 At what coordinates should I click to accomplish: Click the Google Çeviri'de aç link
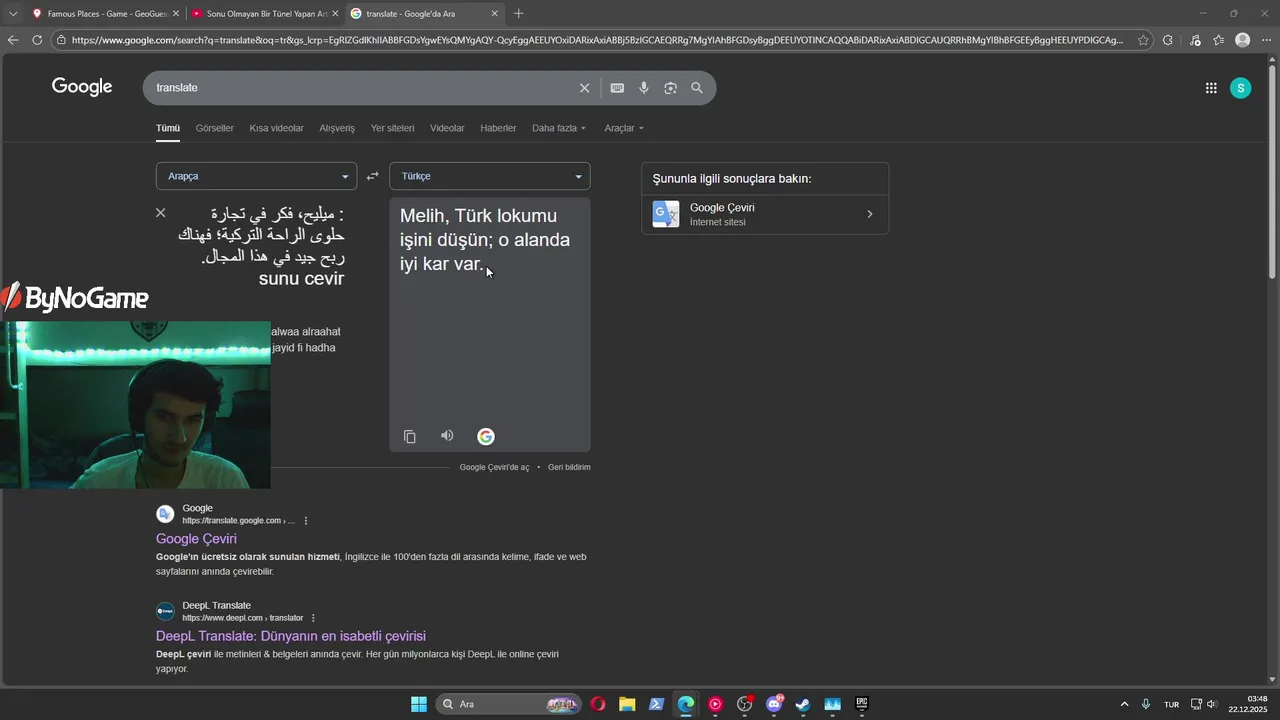click(495, 467)
